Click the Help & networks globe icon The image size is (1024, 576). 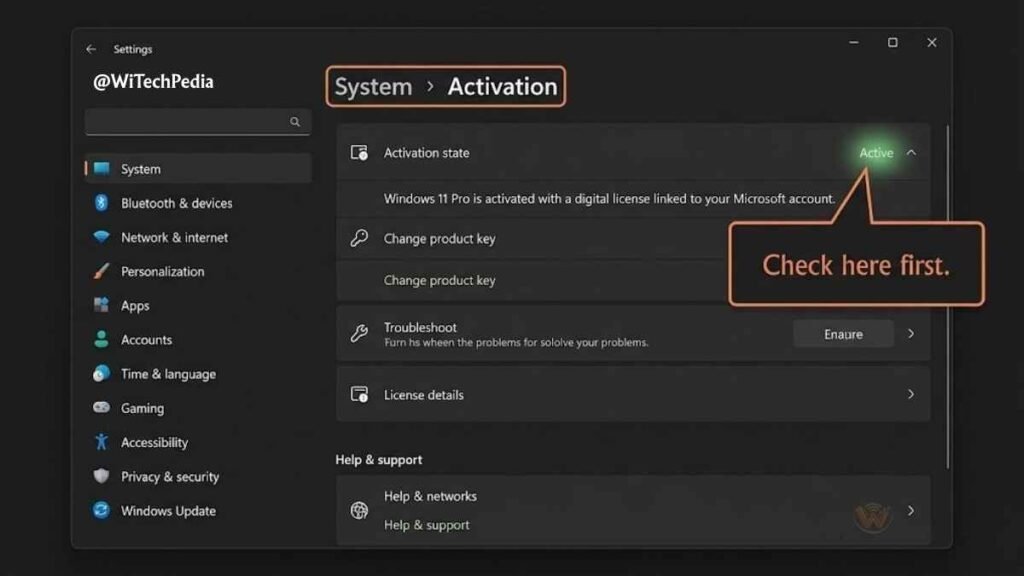(359, 510)
